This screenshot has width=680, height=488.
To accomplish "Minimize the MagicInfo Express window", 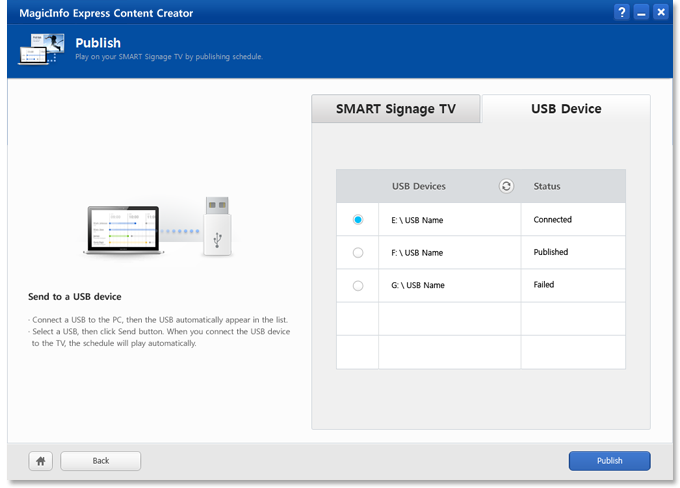I will click(641, 12).
